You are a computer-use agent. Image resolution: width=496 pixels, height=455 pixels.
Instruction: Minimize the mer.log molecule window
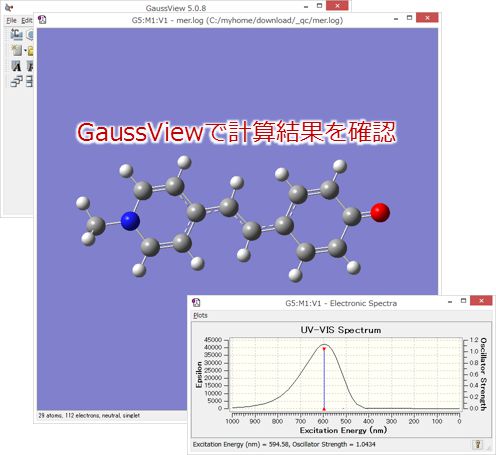pyautogui.click(x=396, y=19)
